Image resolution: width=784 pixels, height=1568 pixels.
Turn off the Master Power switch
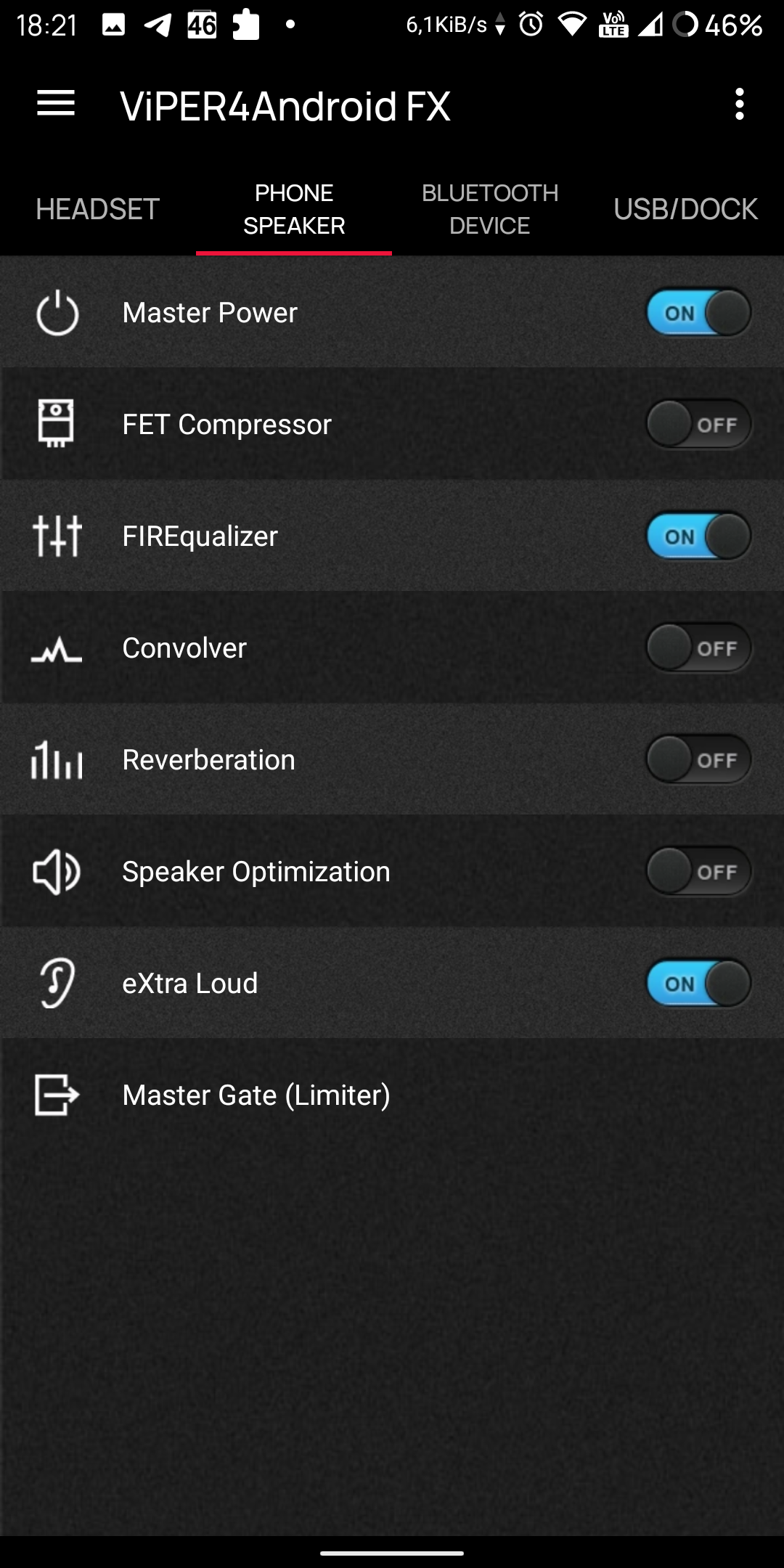(698, 313)
